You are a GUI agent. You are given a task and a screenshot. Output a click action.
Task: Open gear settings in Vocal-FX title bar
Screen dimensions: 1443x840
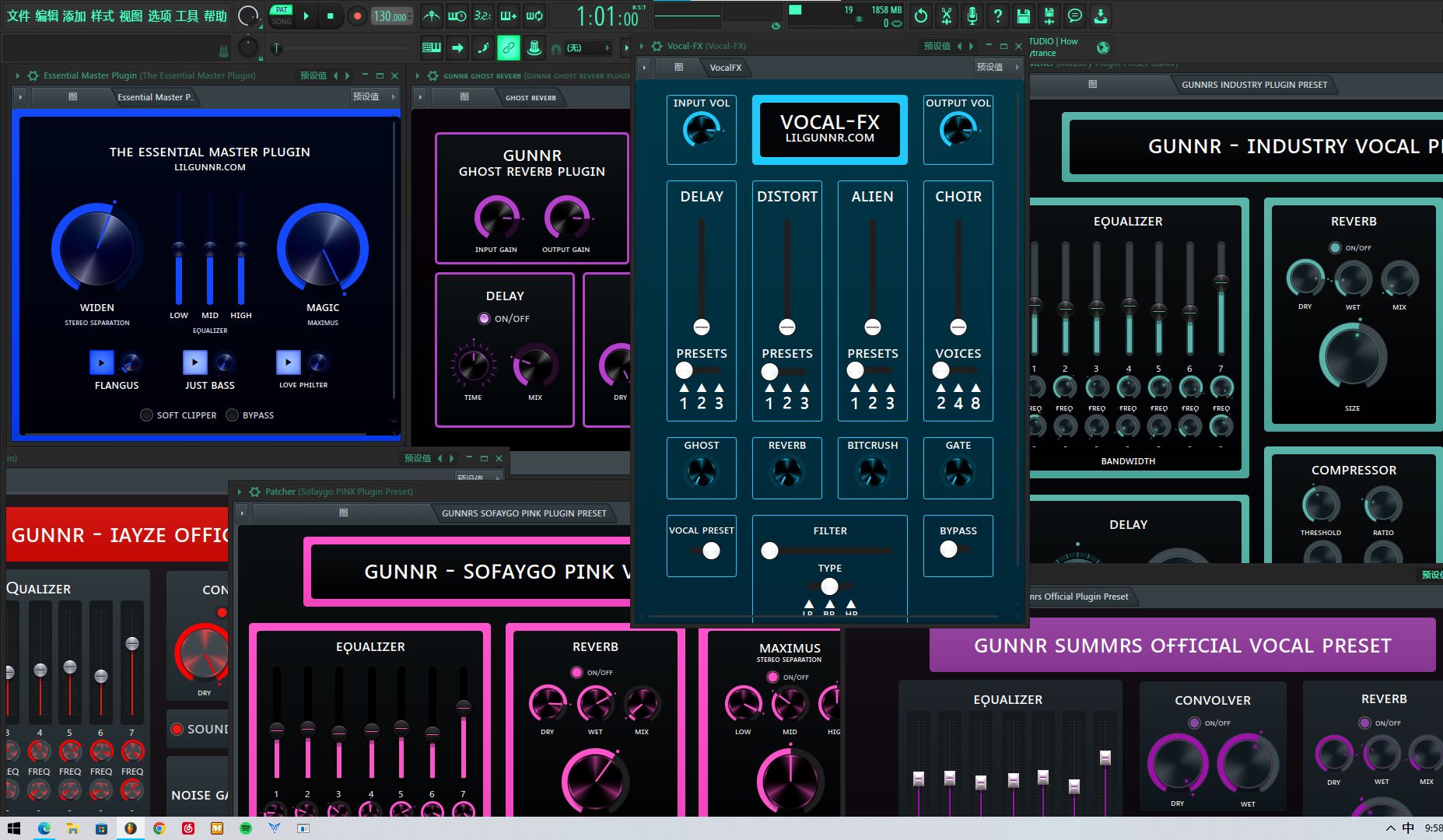tap(657, 46)
